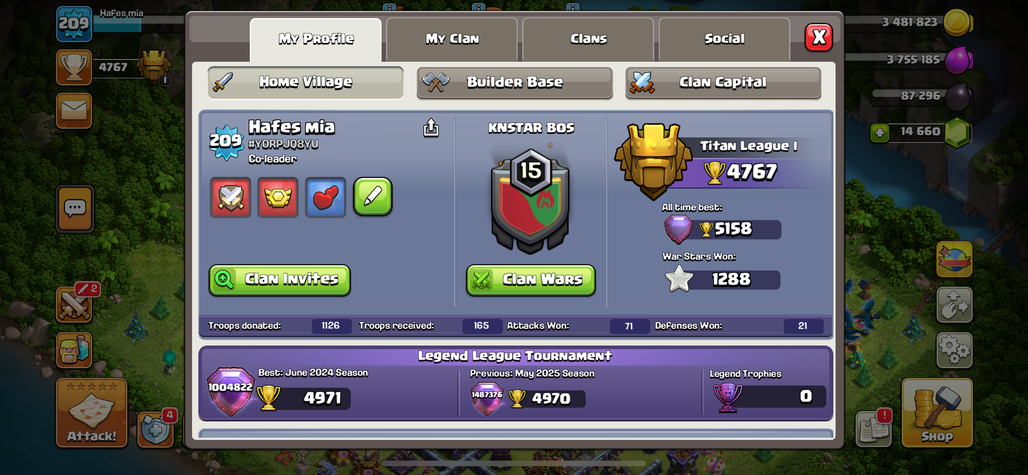Select the gold hexagon player label
1028x475 pixels.
click(278, 197)
